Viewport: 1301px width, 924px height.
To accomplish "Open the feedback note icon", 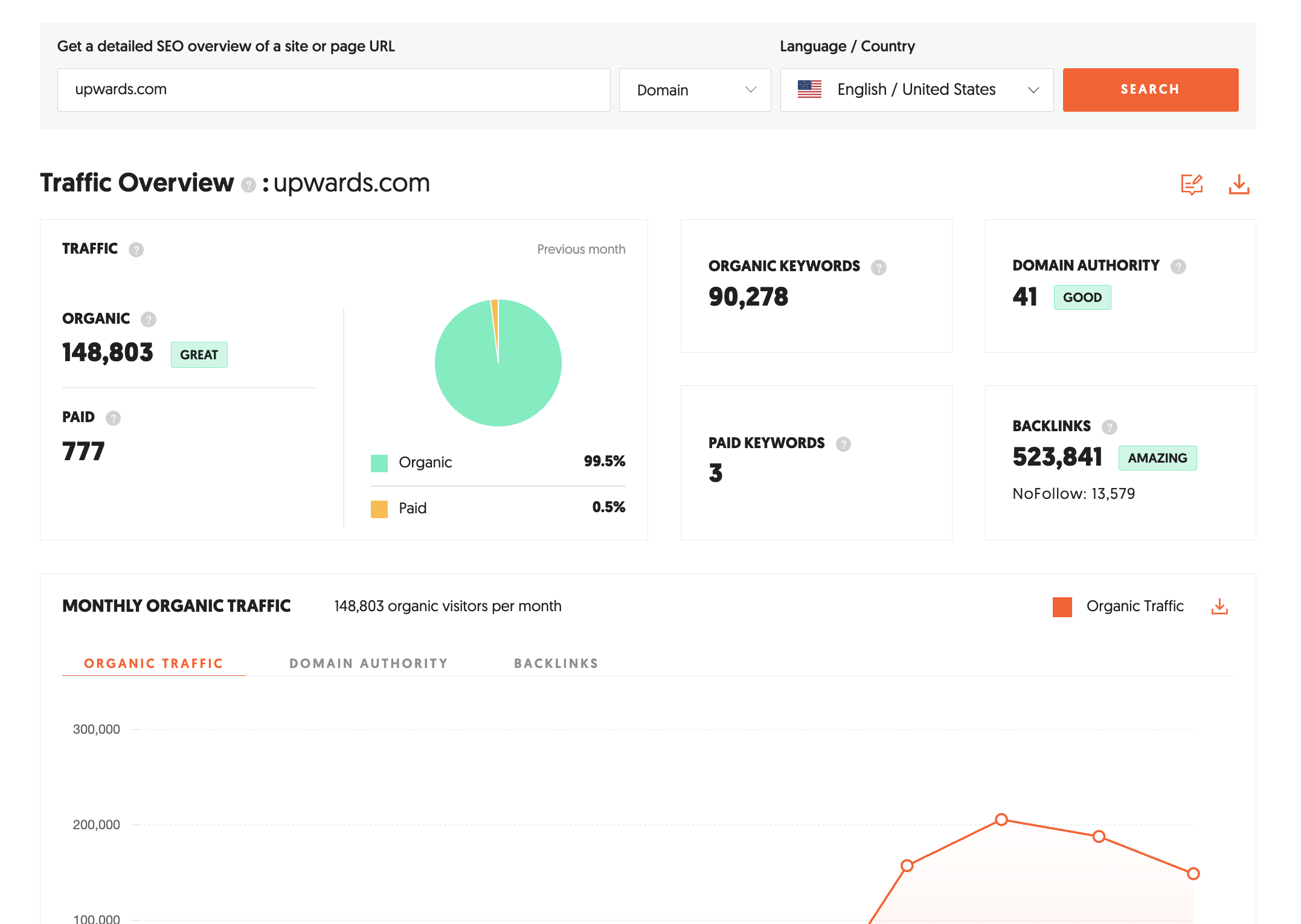I will pos(1192,184).
